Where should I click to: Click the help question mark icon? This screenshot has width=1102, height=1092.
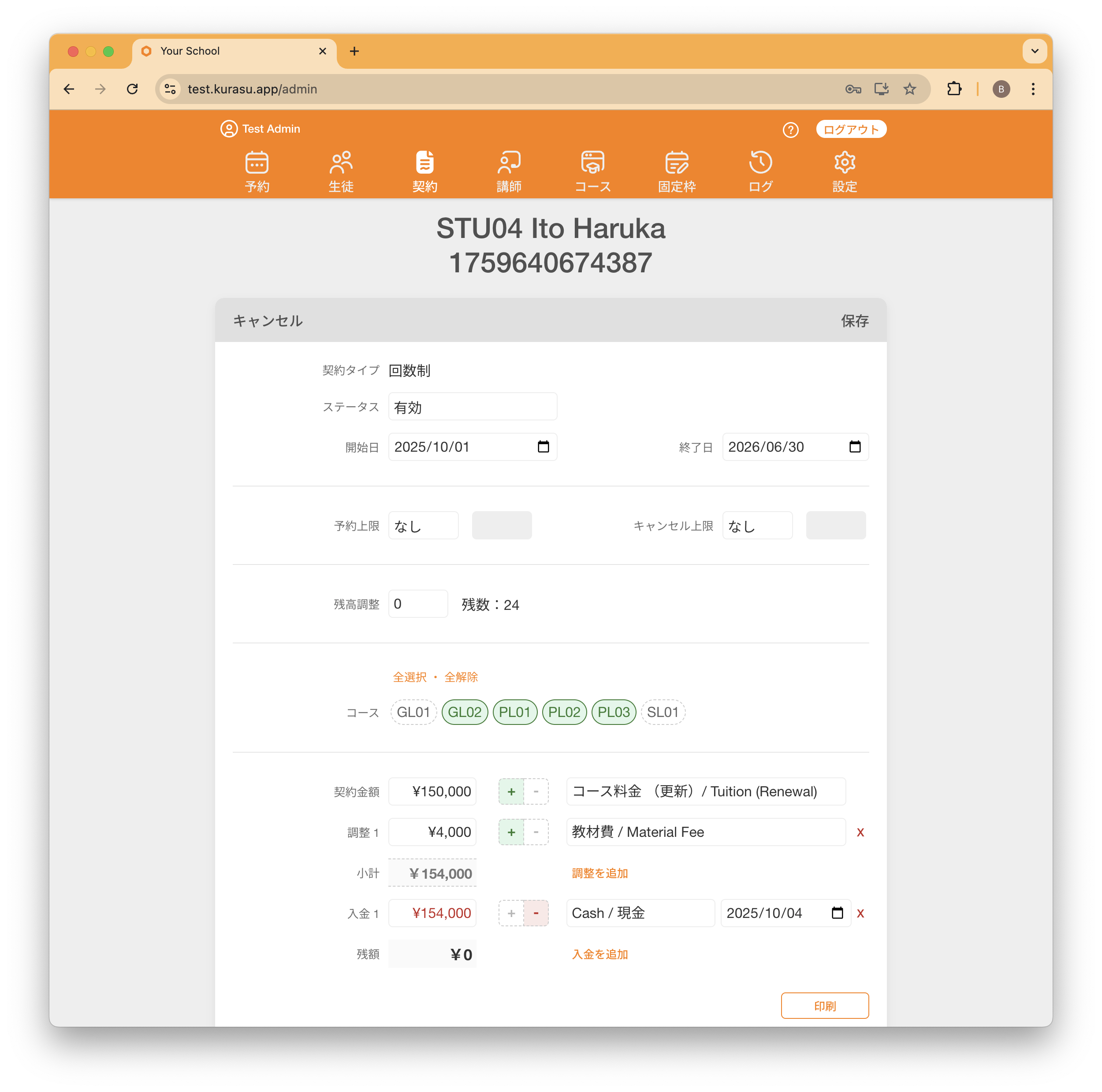[x=790, y=130]
